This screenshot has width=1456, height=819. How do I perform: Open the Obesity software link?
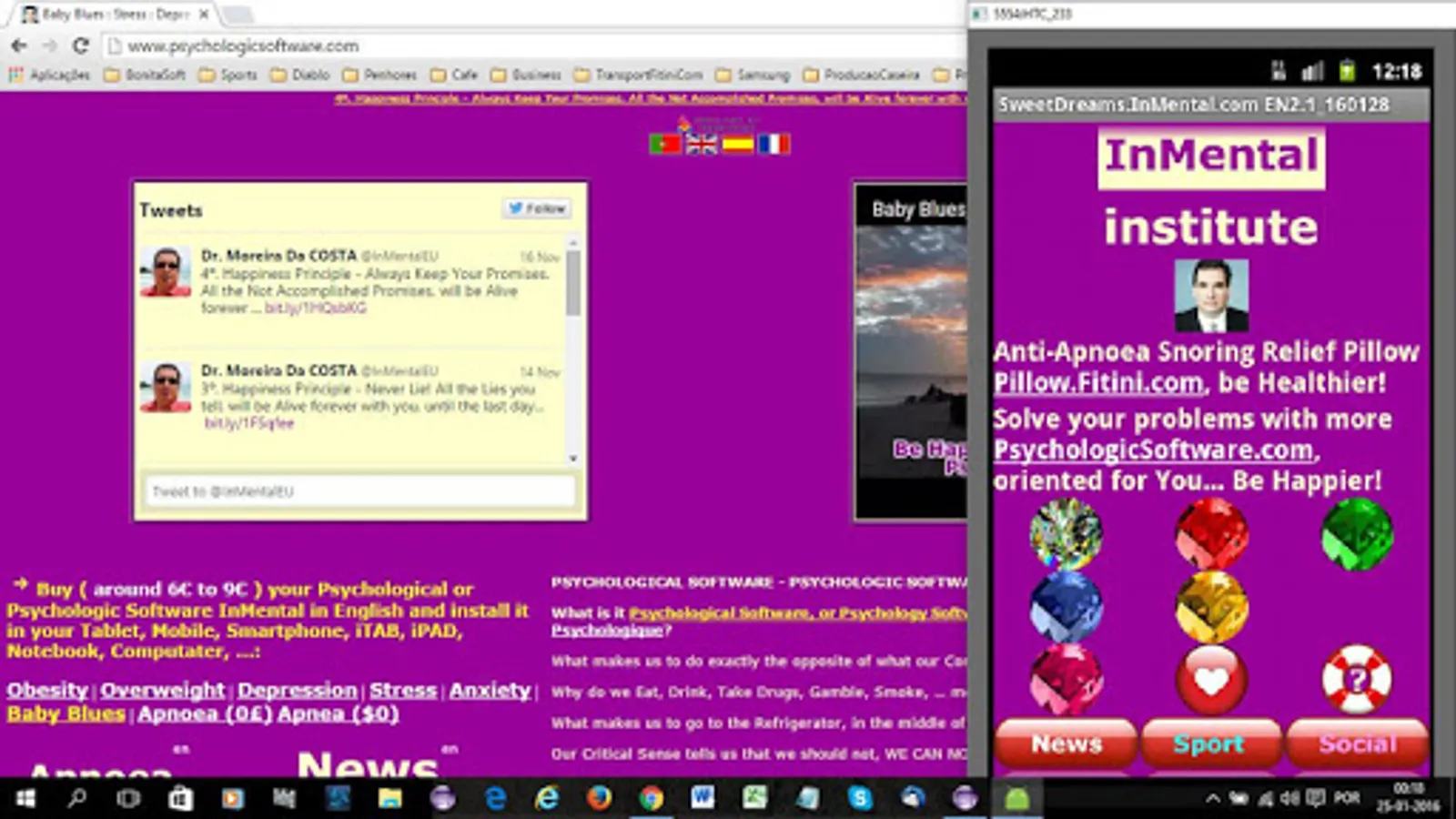click(47, 690)
